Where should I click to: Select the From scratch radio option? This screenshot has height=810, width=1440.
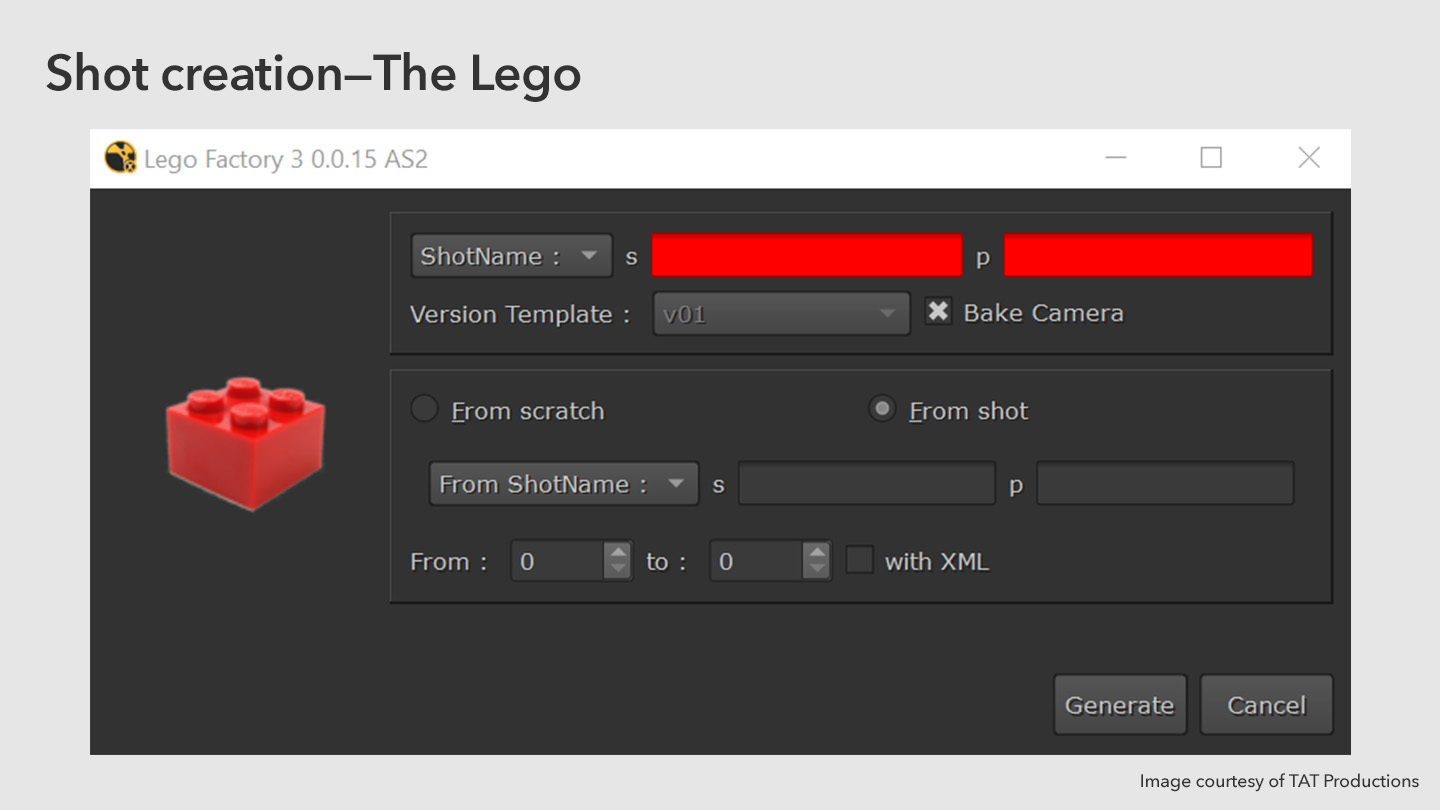(425, 409)
